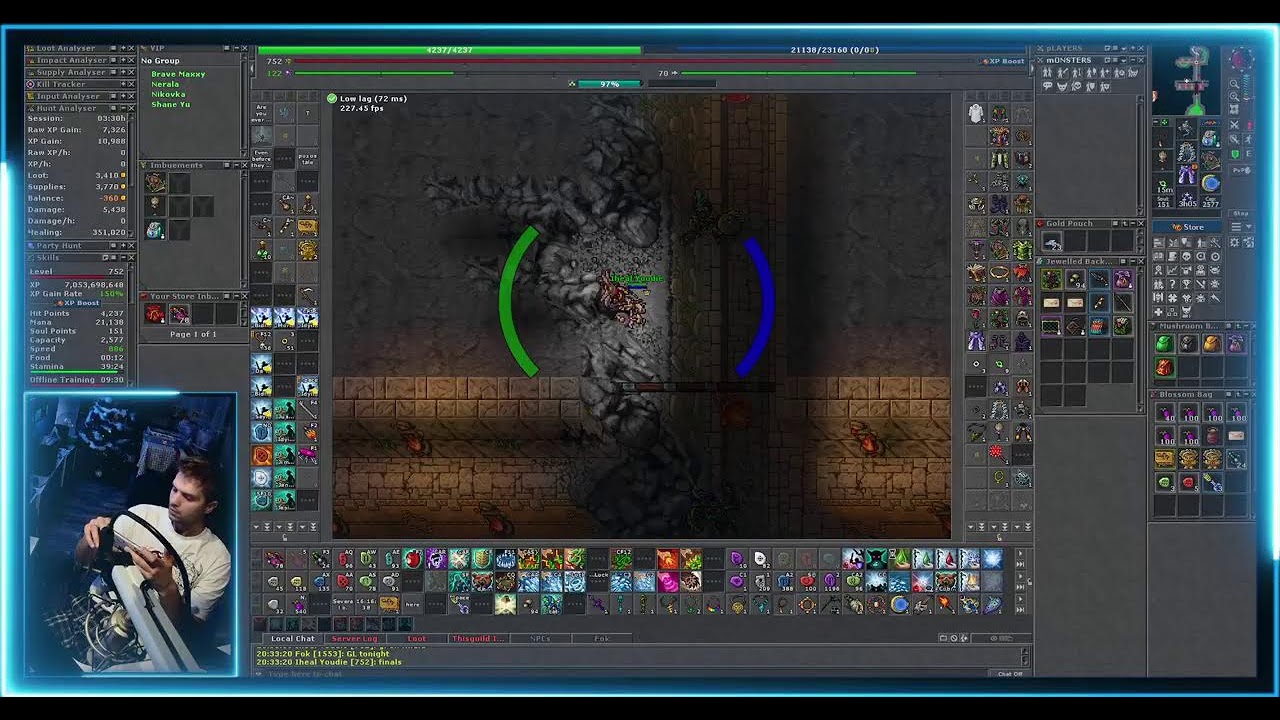Toggle the PvP mode button
Viewport: 1280px width, 720px height.
pyautogui.click(x=1241, y=170)
